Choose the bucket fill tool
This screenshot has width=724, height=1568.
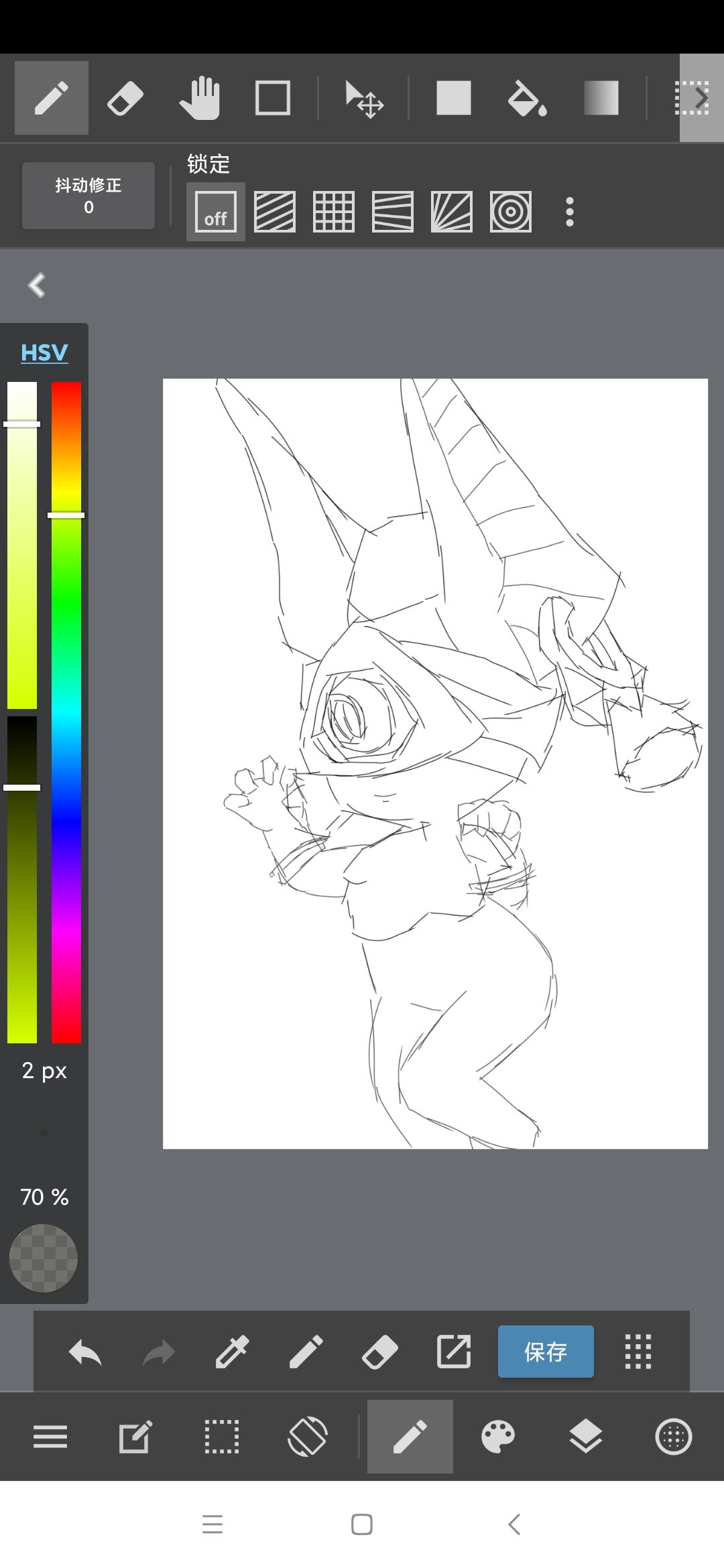click(527, 99)
